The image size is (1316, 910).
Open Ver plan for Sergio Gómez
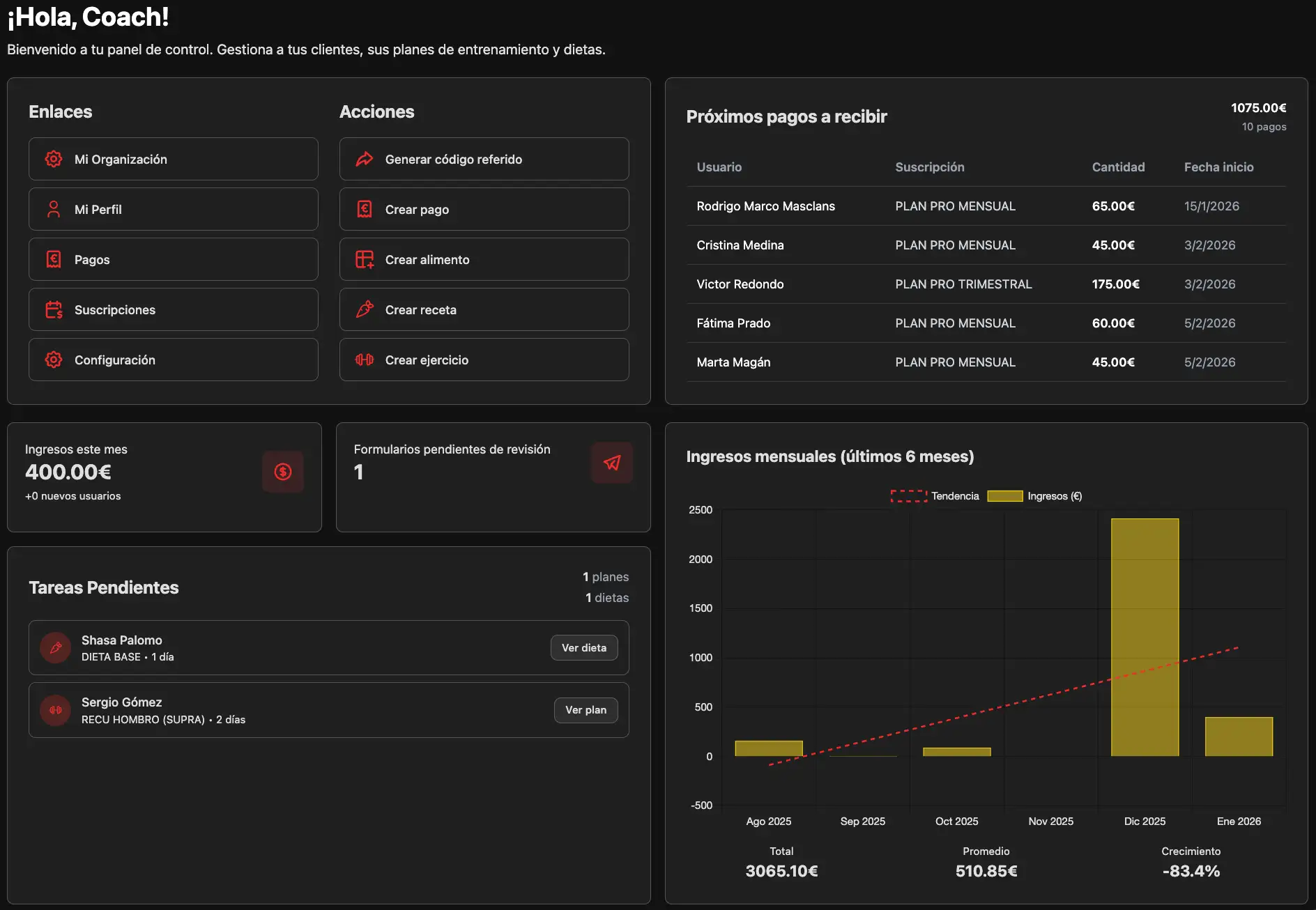click(x=586, y=710)
